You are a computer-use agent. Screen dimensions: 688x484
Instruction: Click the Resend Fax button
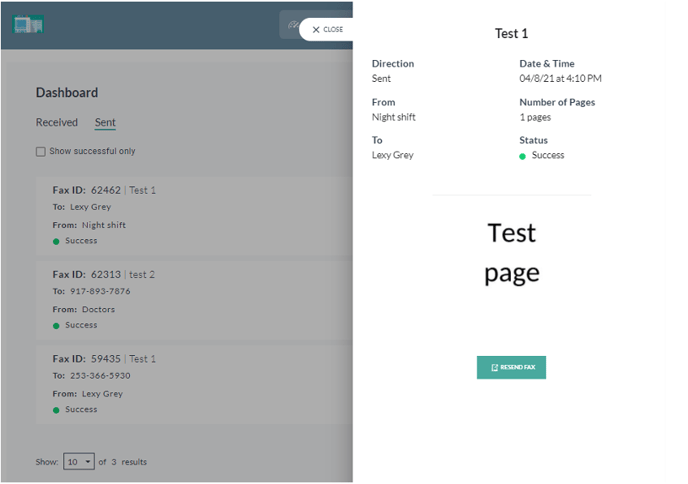click(511, 368)
